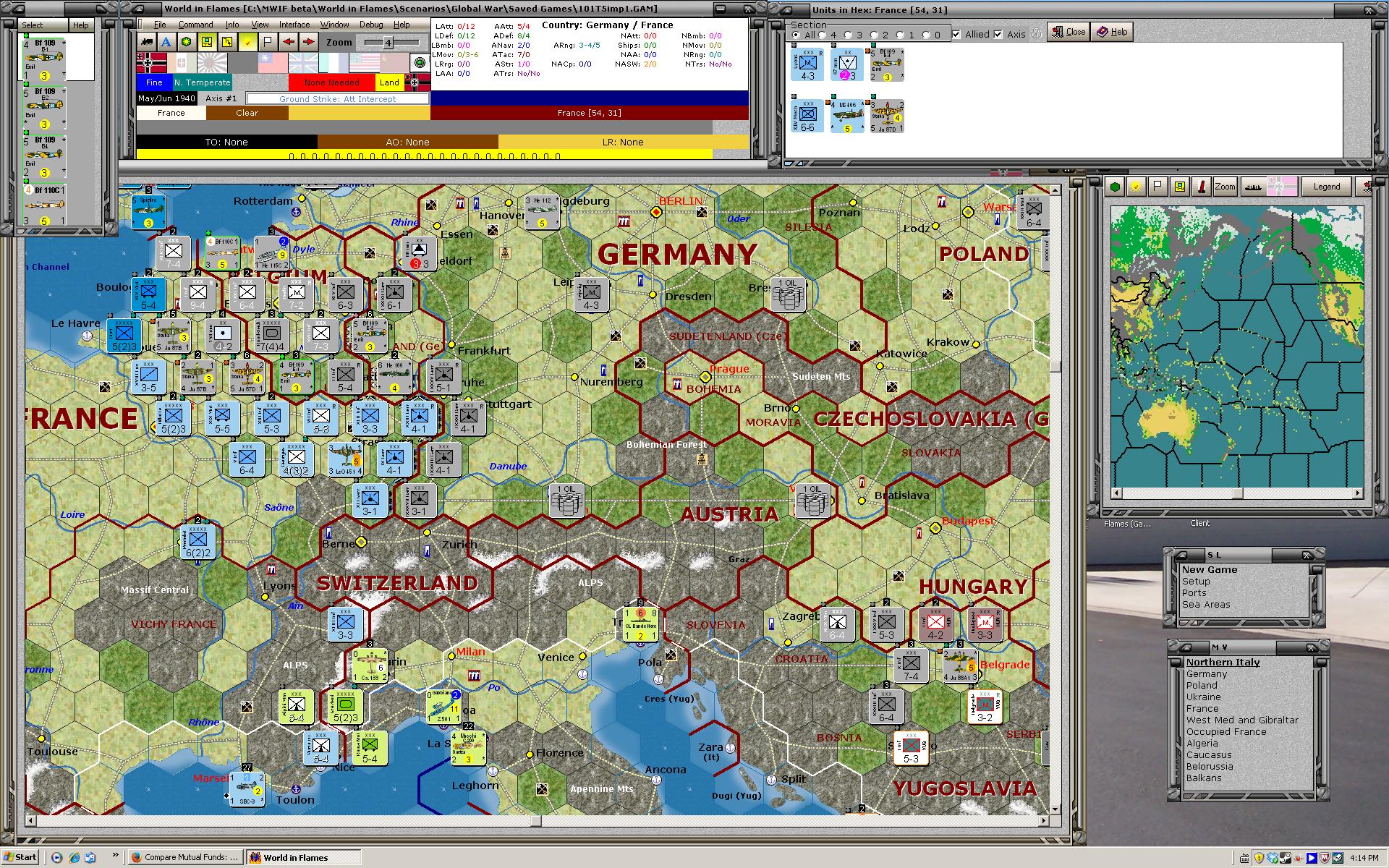Open the Command menu

pyautogui.click(x=195, y=25)
